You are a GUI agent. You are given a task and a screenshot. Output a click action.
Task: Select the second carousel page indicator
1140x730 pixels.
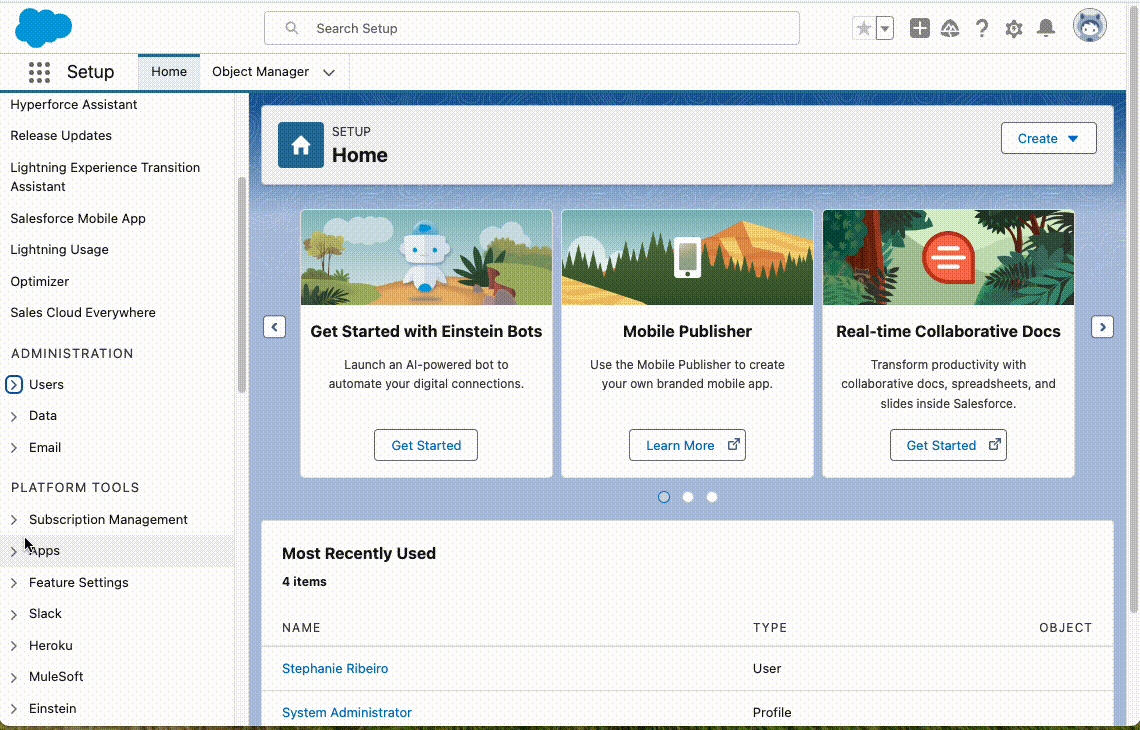coord(688,497)
